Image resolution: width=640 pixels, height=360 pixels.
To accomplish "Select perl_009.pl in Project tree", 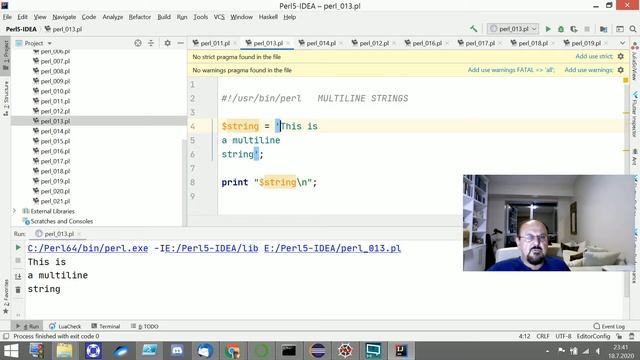I will (x=55, y=81).
